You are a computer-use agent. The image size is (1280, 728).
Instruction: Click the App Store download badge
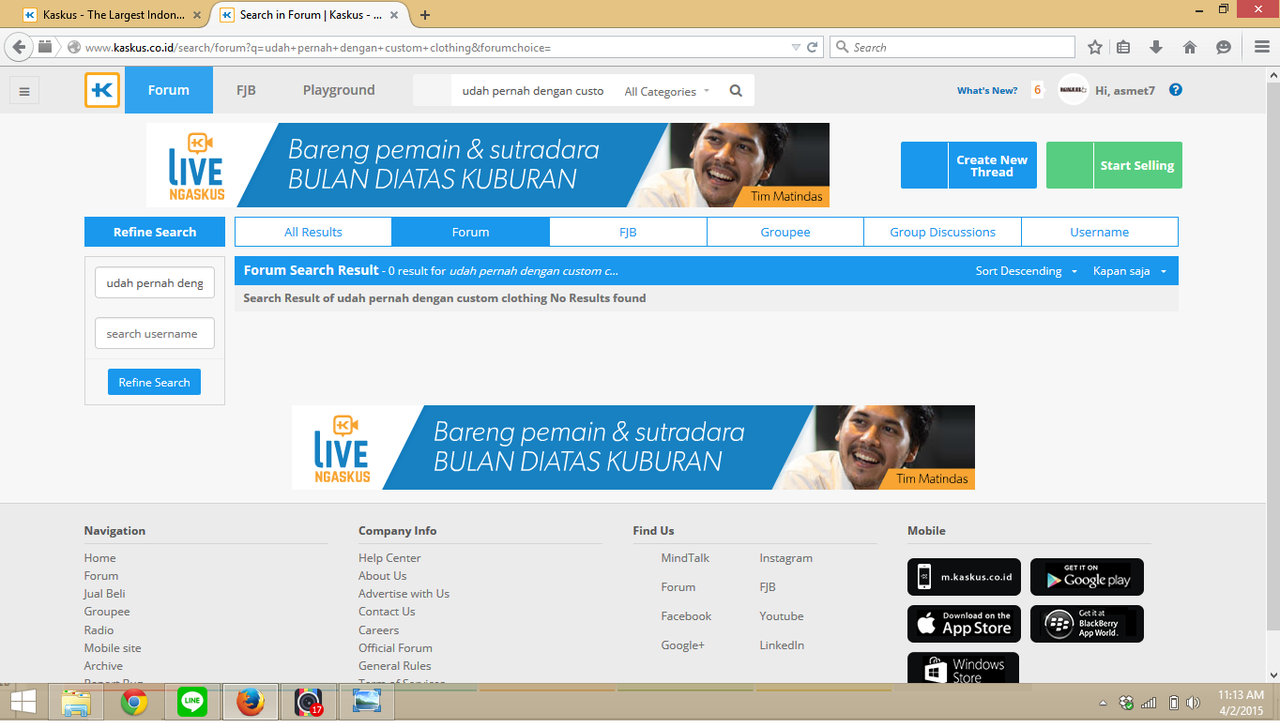click(964, 623)
